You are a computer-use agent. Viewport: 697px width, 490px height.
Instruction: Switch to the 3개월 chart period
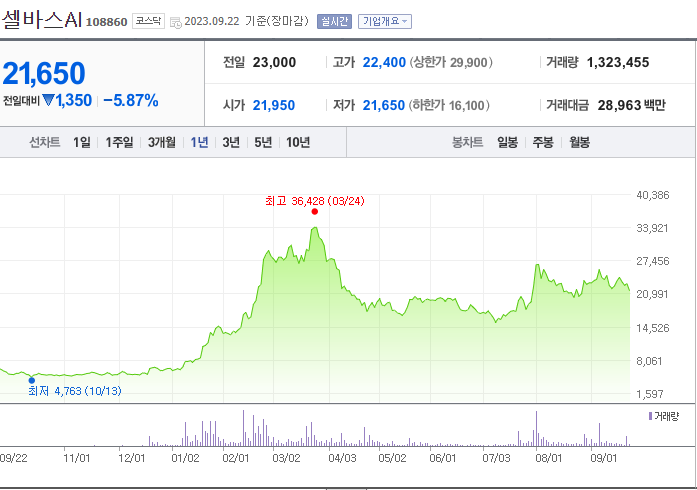[162, 142]
